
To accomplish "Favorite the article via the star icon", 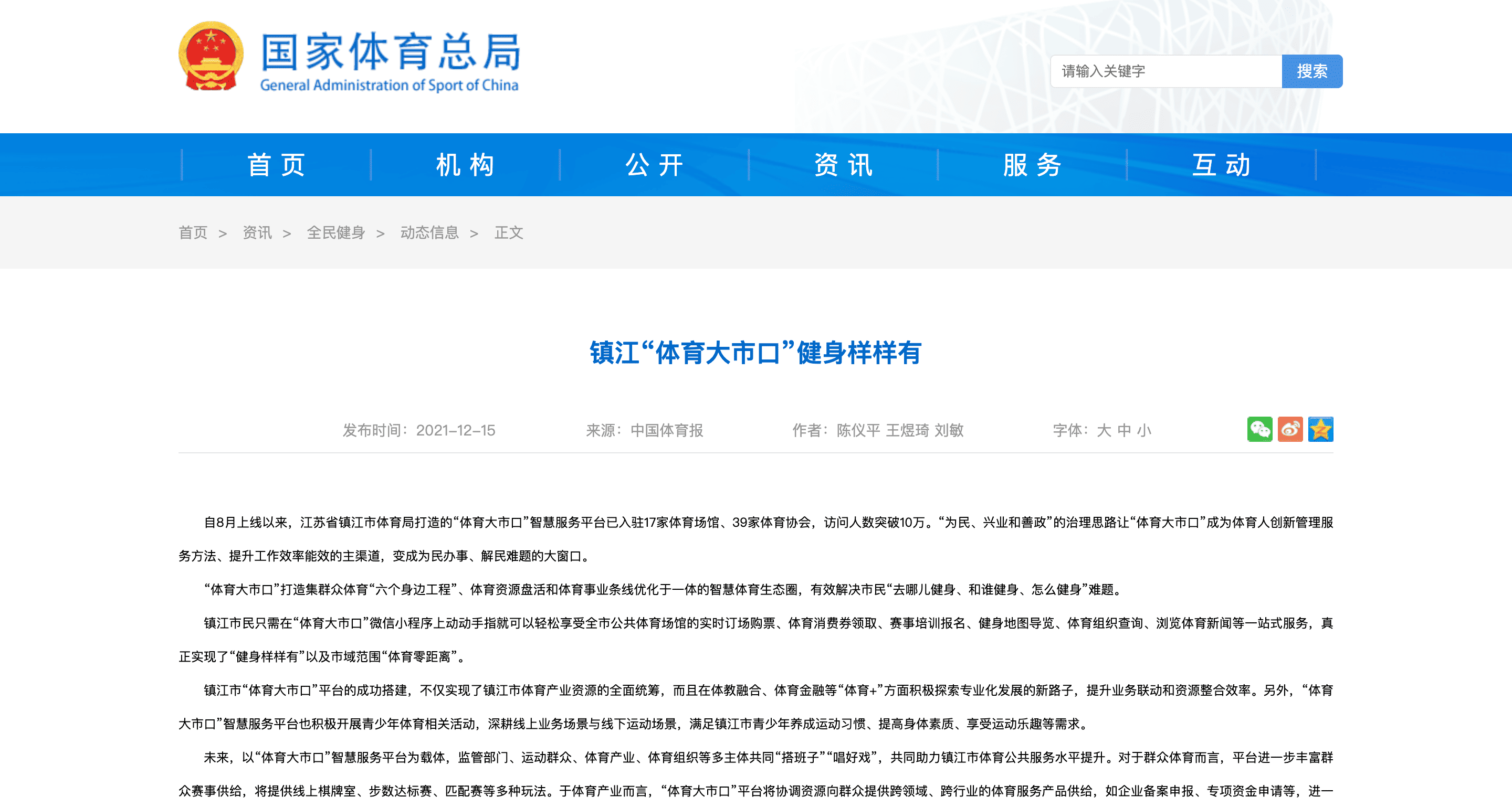I will click(1321, 430).
